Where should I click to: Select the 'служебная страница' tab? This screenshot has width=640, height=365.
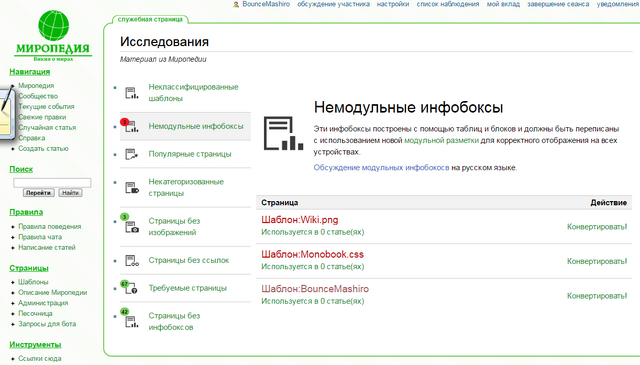tap(150, 19)
